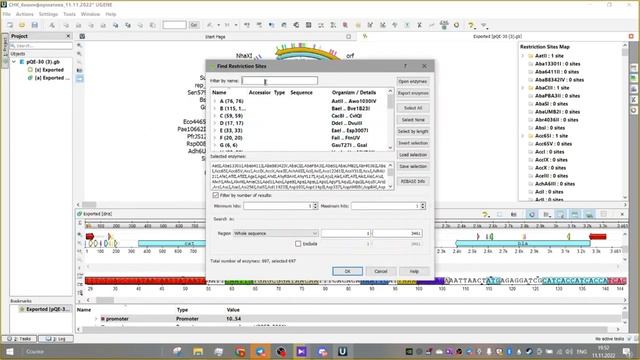Open the Region Whole sequence dropdown

(x=276, y=233)
